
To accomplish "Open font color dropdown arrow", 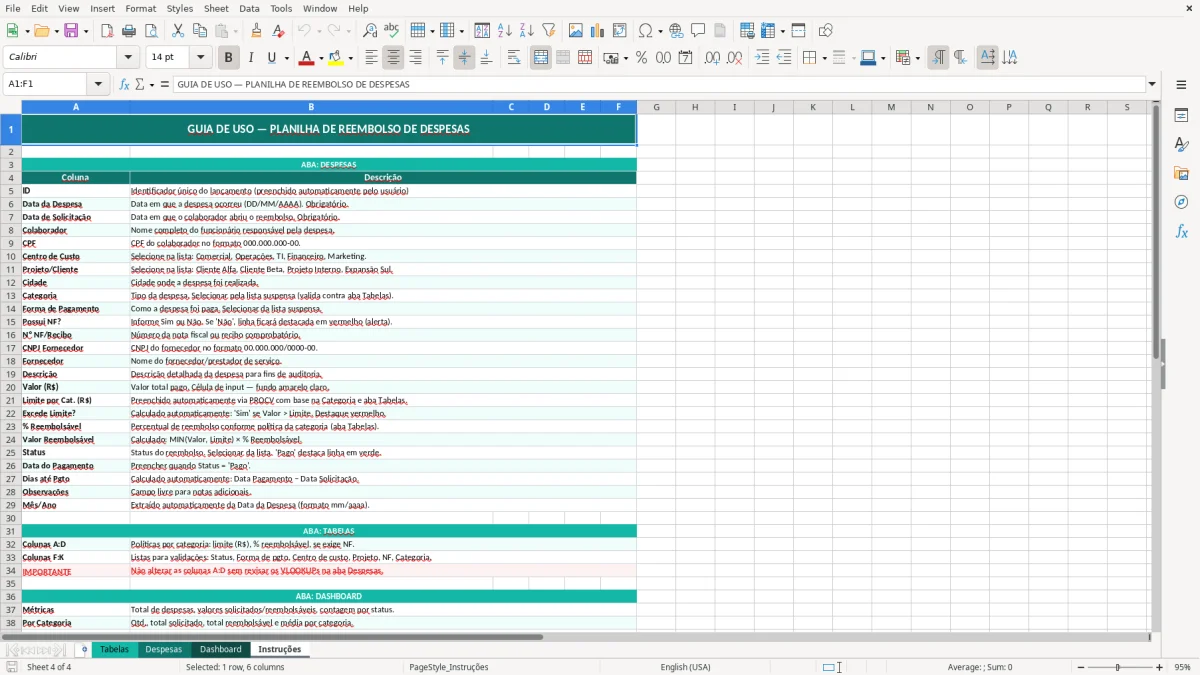I will pyautogui.click(x=321, y=58).
